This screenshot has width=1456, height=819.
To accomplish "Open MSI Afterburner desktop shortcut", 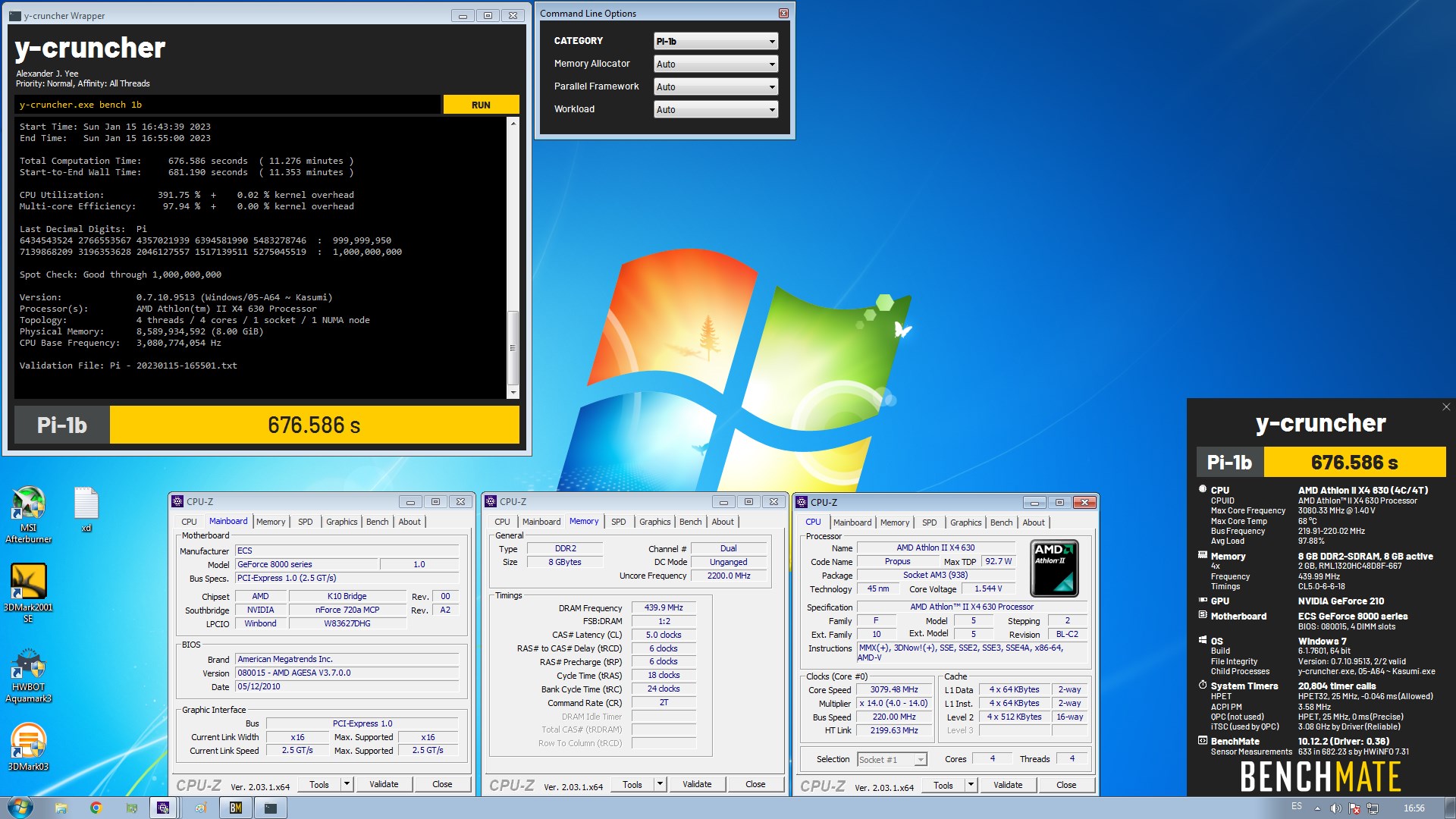I will tap(28, 515).
